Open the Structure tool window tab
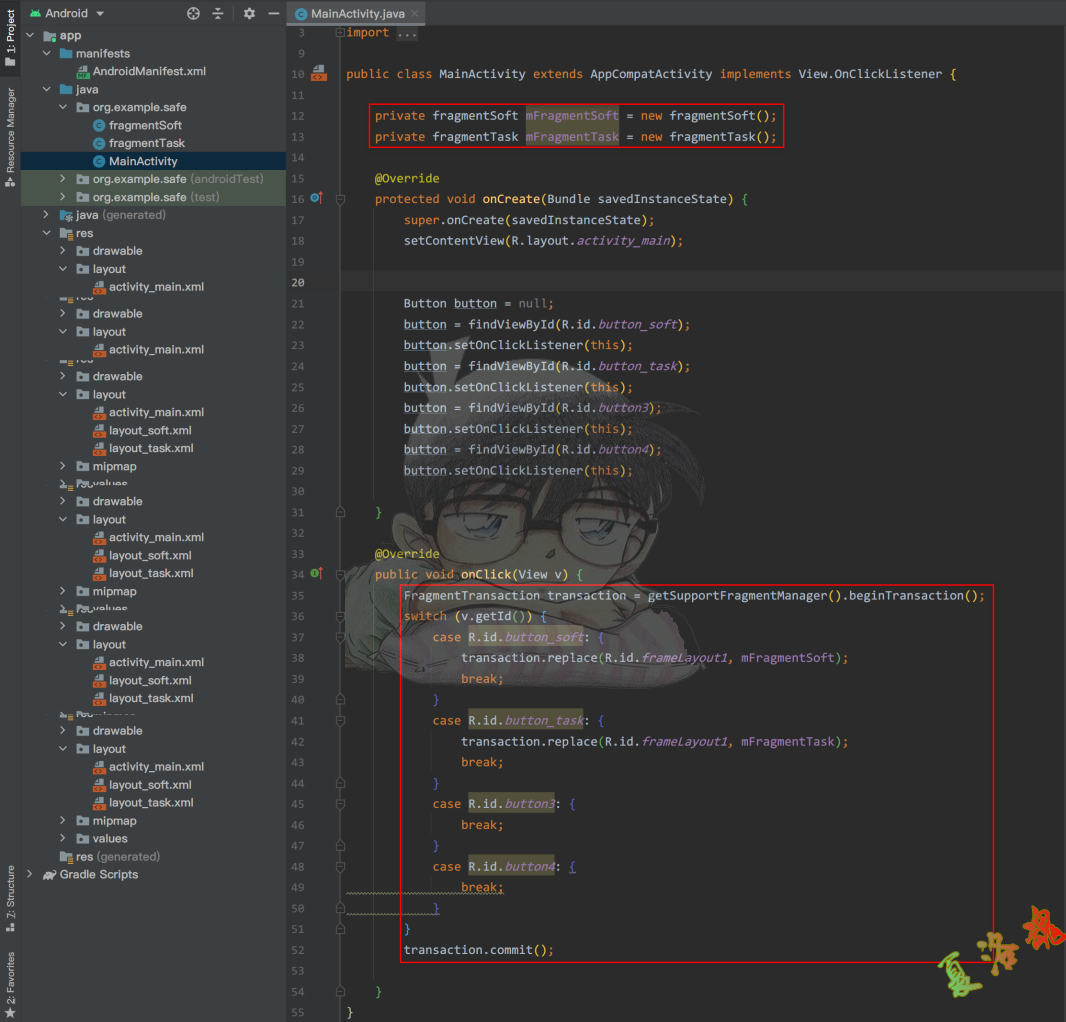 (10, 897)
